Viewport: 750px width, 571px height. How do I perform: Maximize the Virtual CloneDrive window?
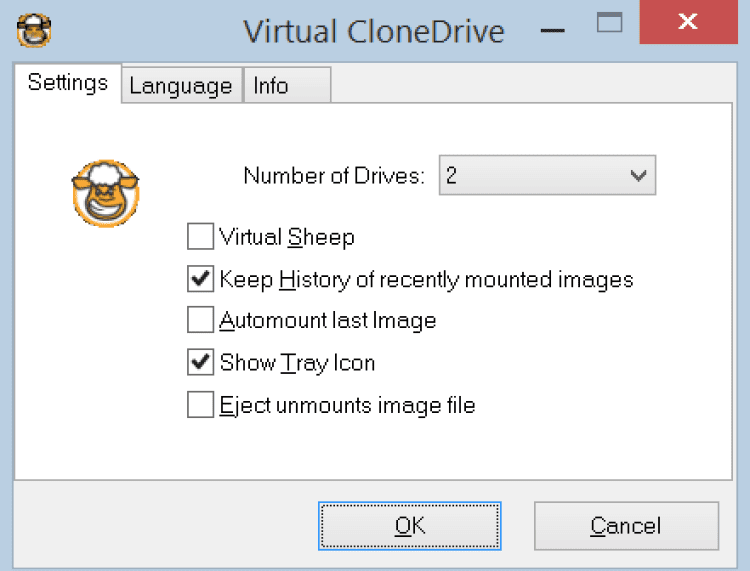coord(609,24)
